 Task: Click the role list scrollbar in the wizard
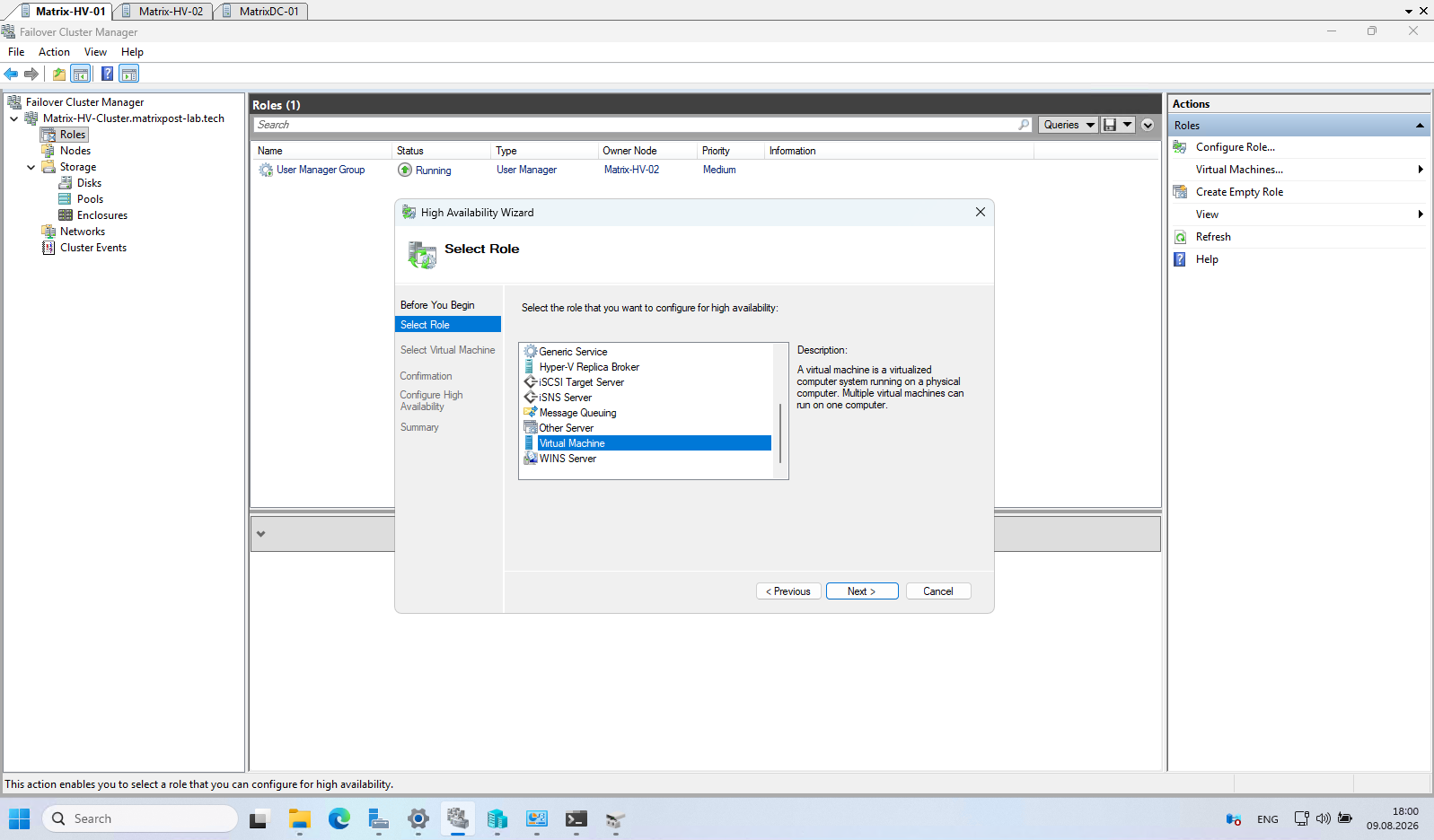780,433
